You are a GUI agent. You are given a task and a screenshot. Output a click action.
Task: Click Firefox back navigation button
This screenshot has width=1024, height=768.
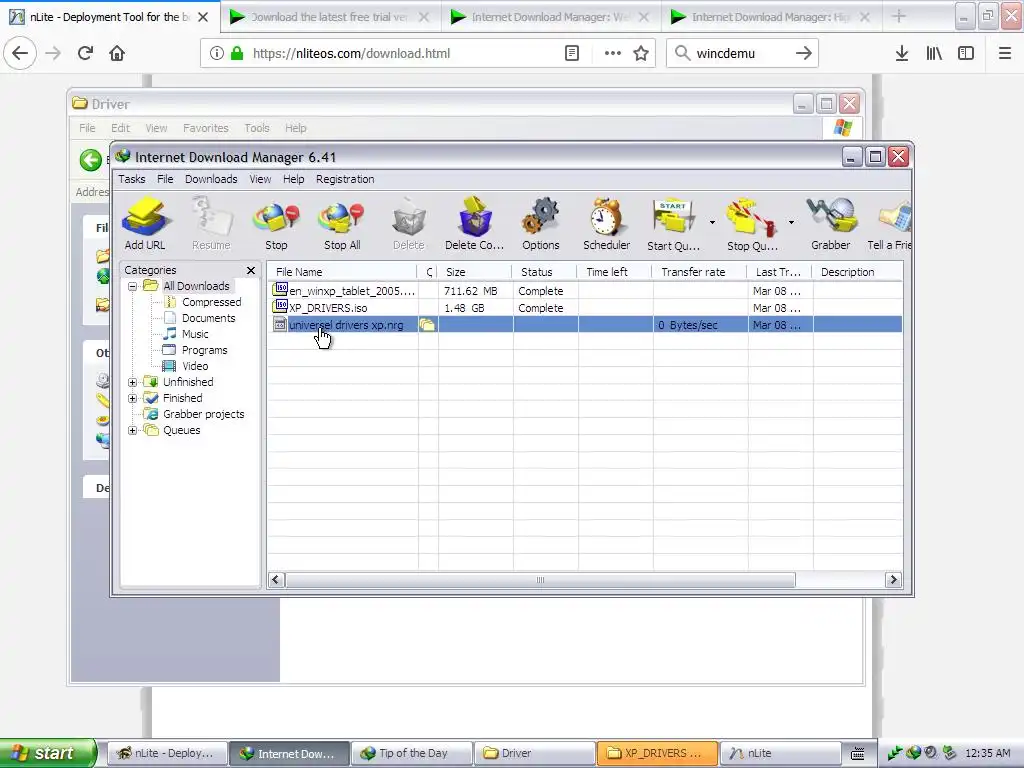pos(20,53)
